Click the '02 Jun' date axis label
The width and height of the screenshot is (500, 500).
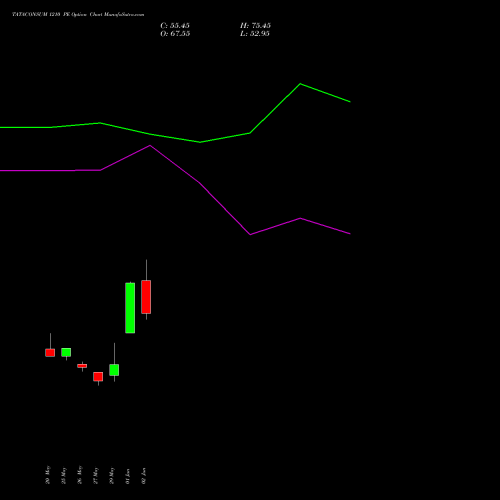[144, 476]
